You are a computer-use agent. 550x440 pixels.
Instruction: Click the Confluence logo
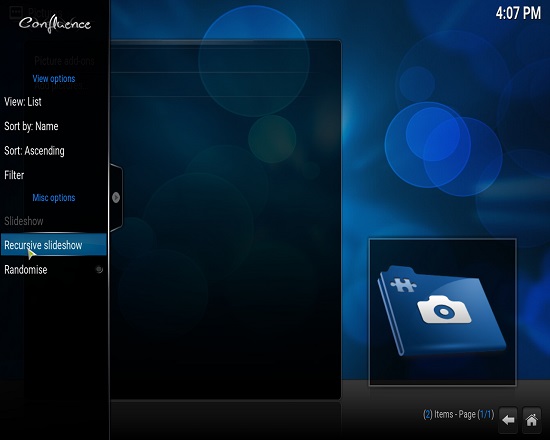pyautogui.click(x=55, y=24)
